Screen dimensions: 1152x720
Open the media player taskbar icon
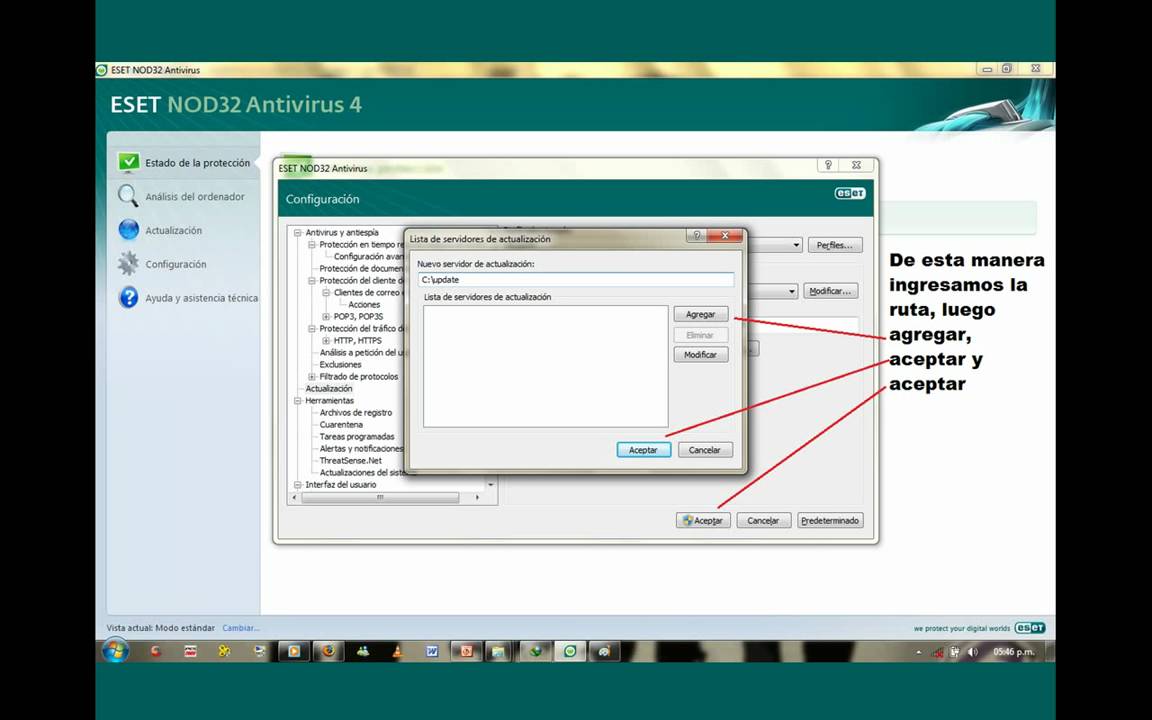coord(294,651)
